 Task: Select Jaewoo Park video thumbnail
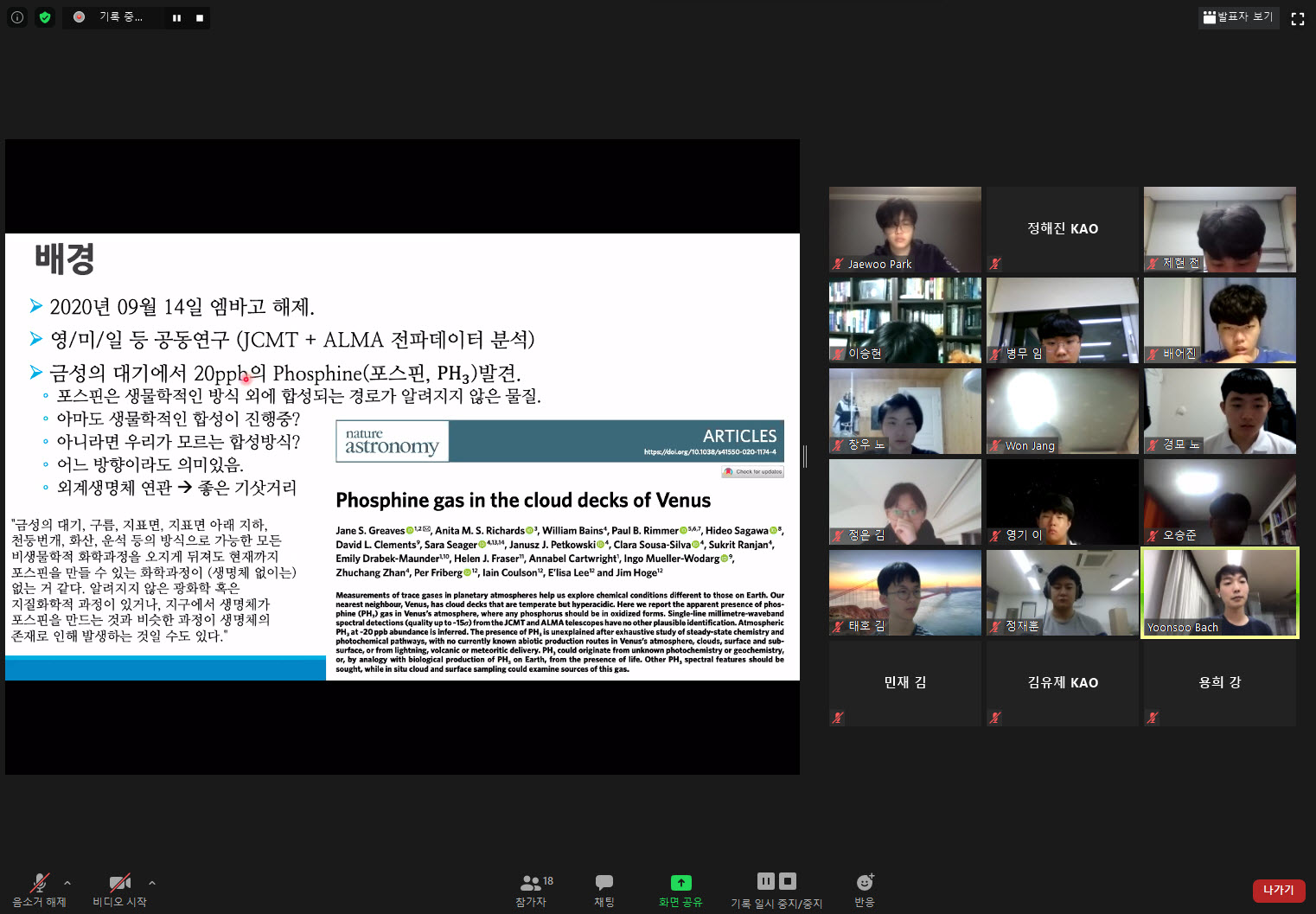coord(904,229)
